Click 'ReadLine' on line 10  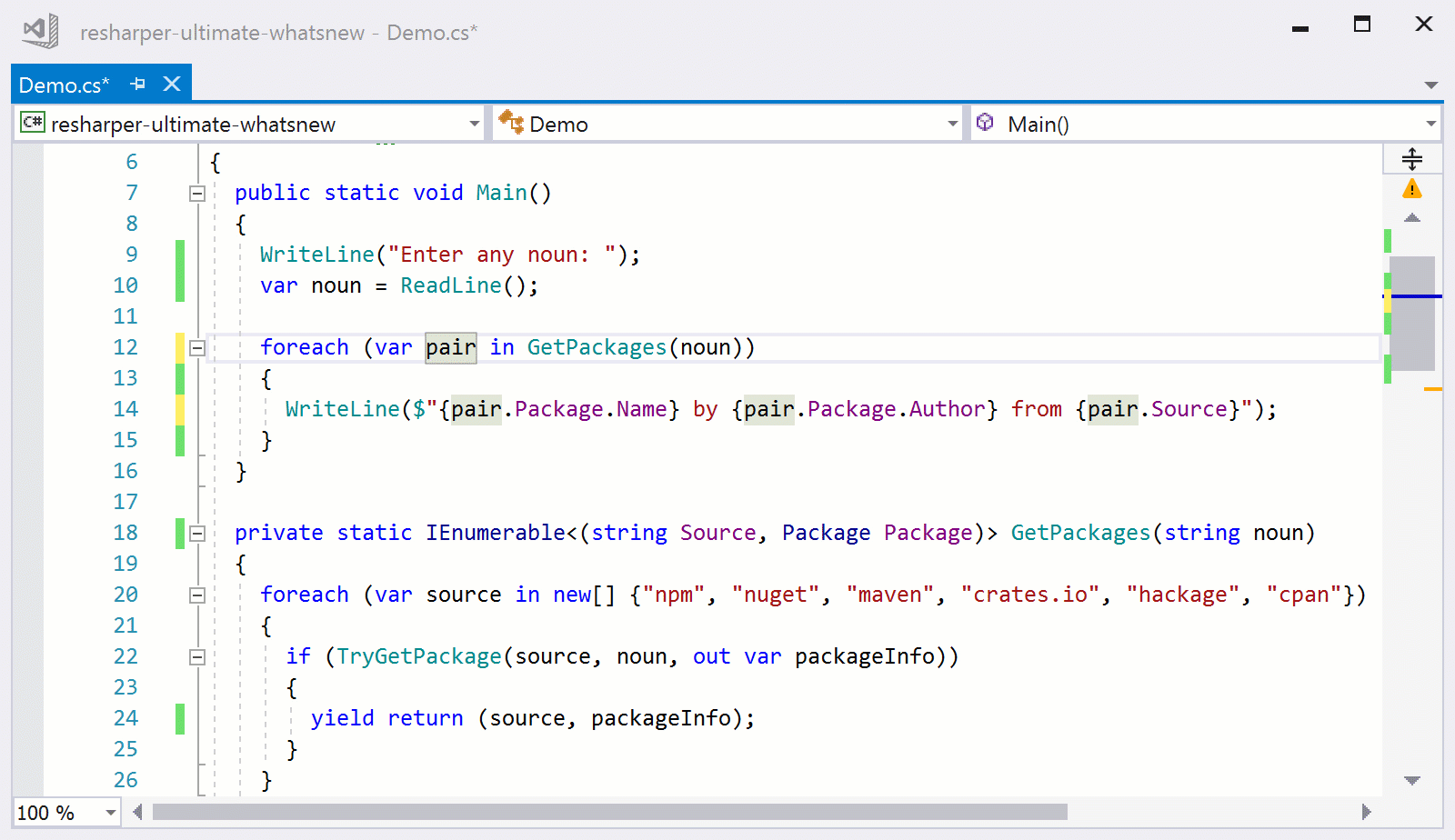point(451,285)
